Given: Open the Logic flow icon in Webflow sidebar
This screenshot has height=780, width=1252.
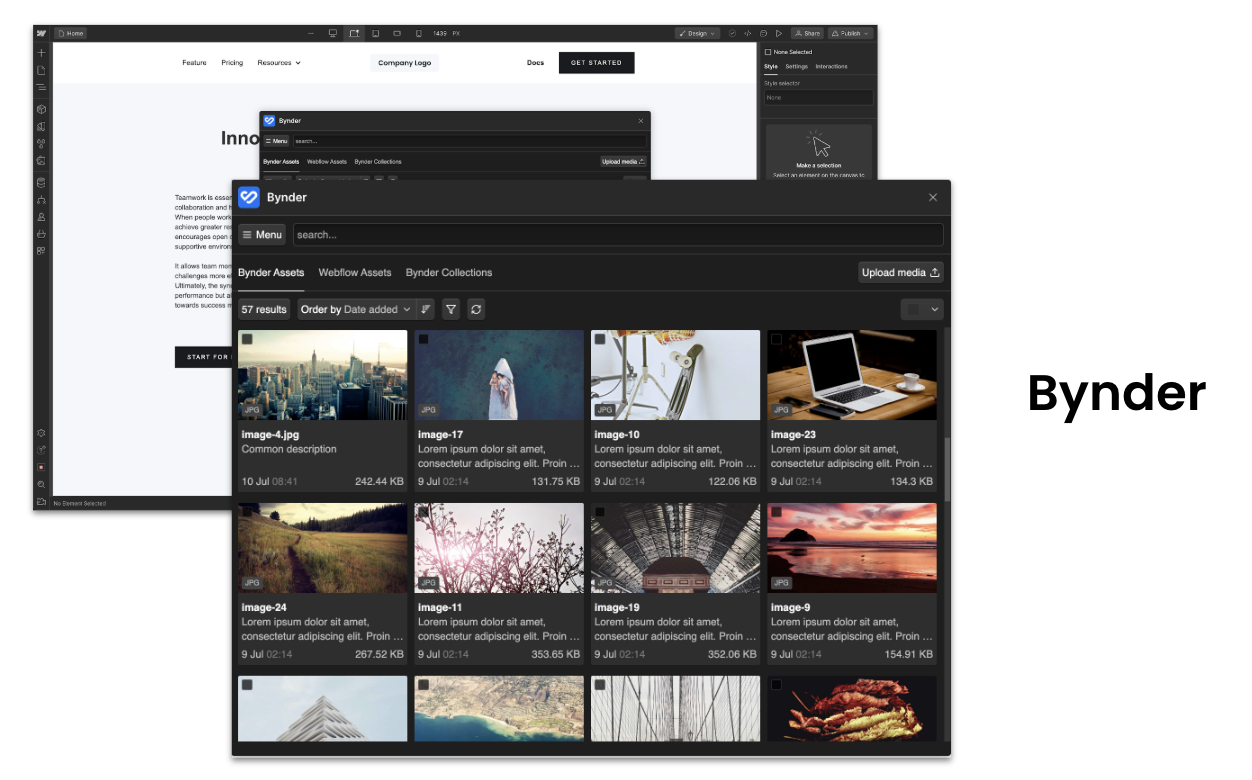Looking at the screenshot, I should (x=41, y=200).
